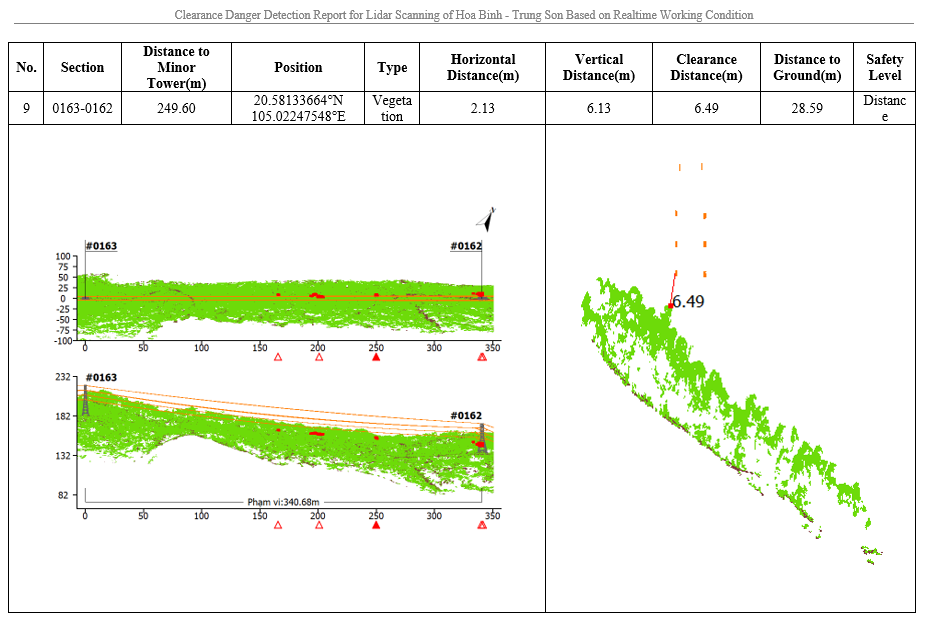This screenshot has width=928, height=625.
Task: Click the #0162 label in the plan view
Action: click(466, 246)
